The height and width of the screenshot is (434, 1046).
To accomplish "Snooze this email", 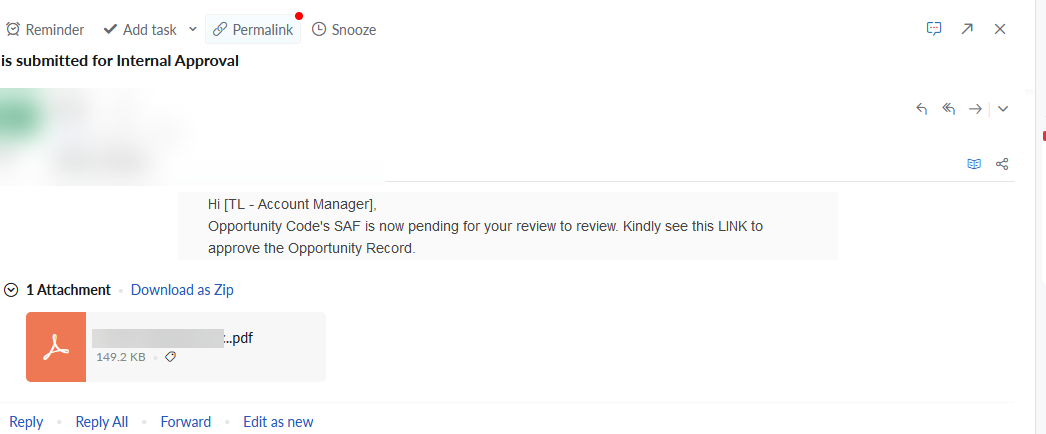I will (344, 29).
